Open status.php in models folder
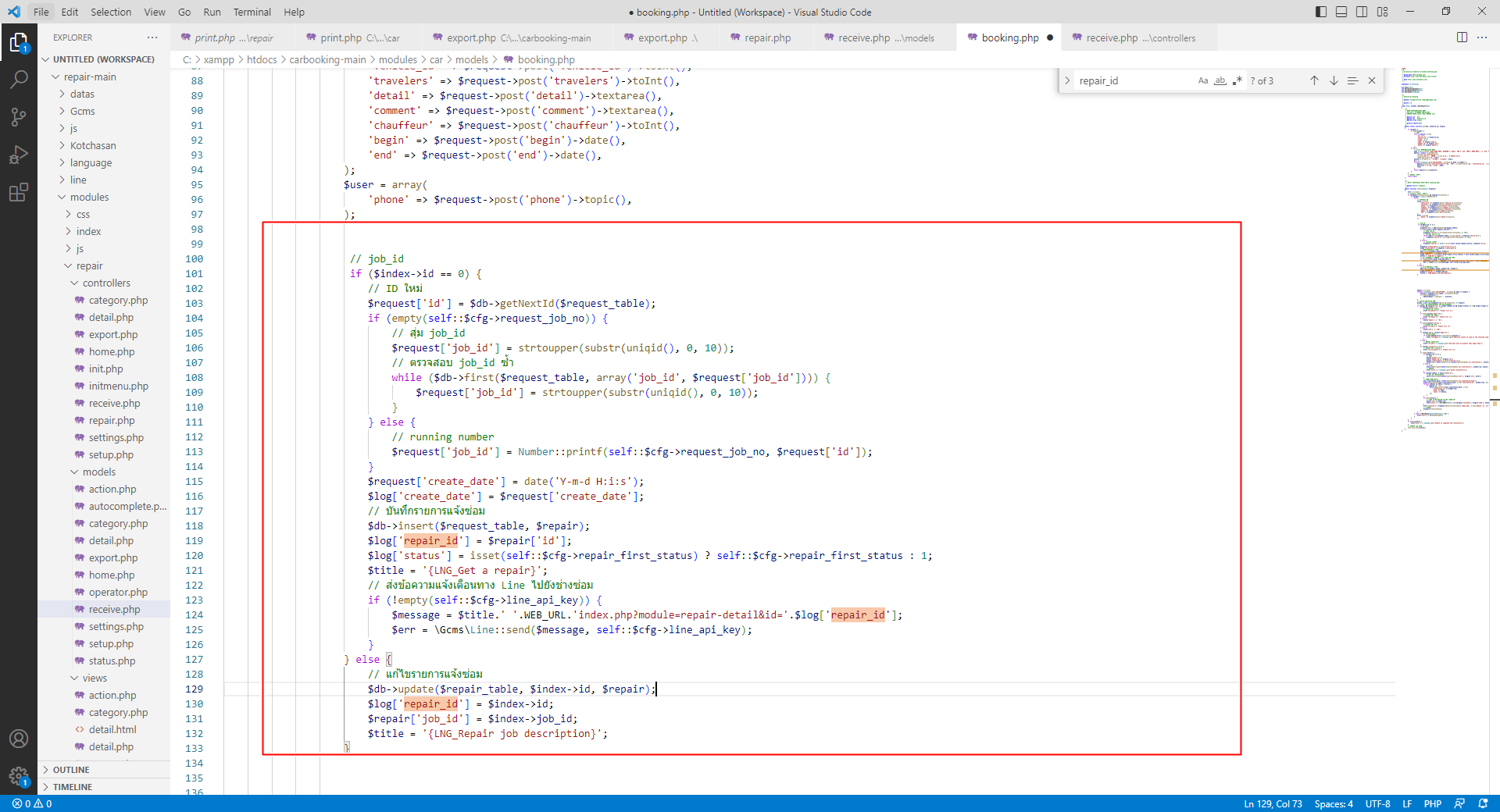1500x812 pixels. click(112, 661)
